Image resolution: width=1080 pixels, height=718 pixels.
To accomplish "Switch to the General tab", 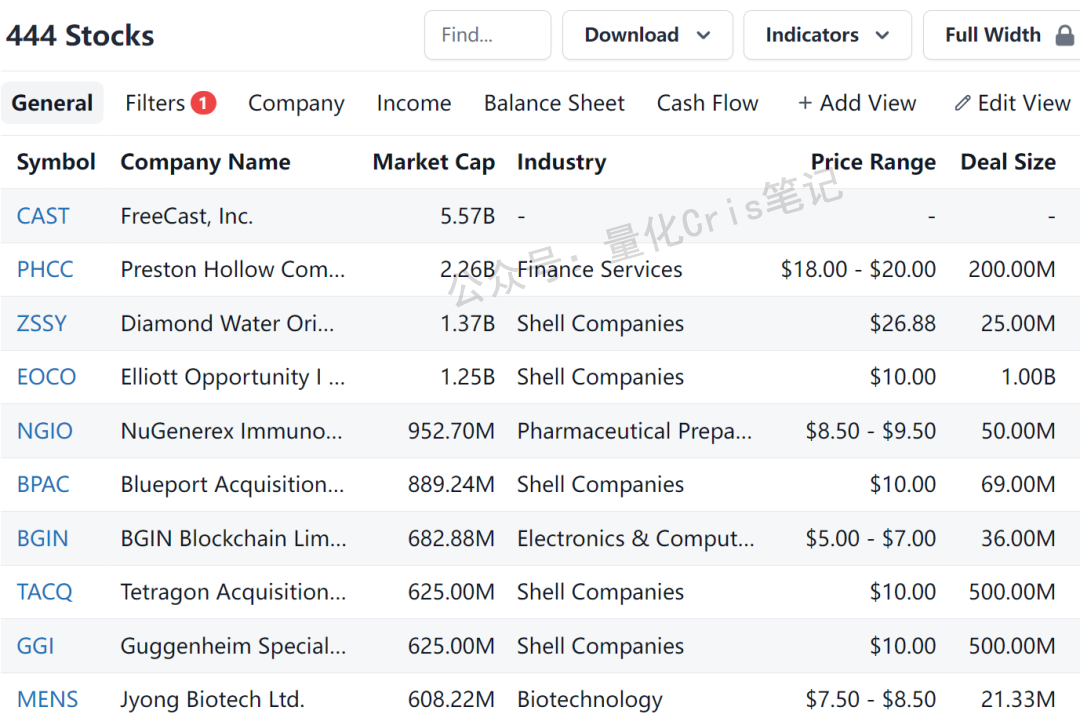I will (x=52, y=103).
